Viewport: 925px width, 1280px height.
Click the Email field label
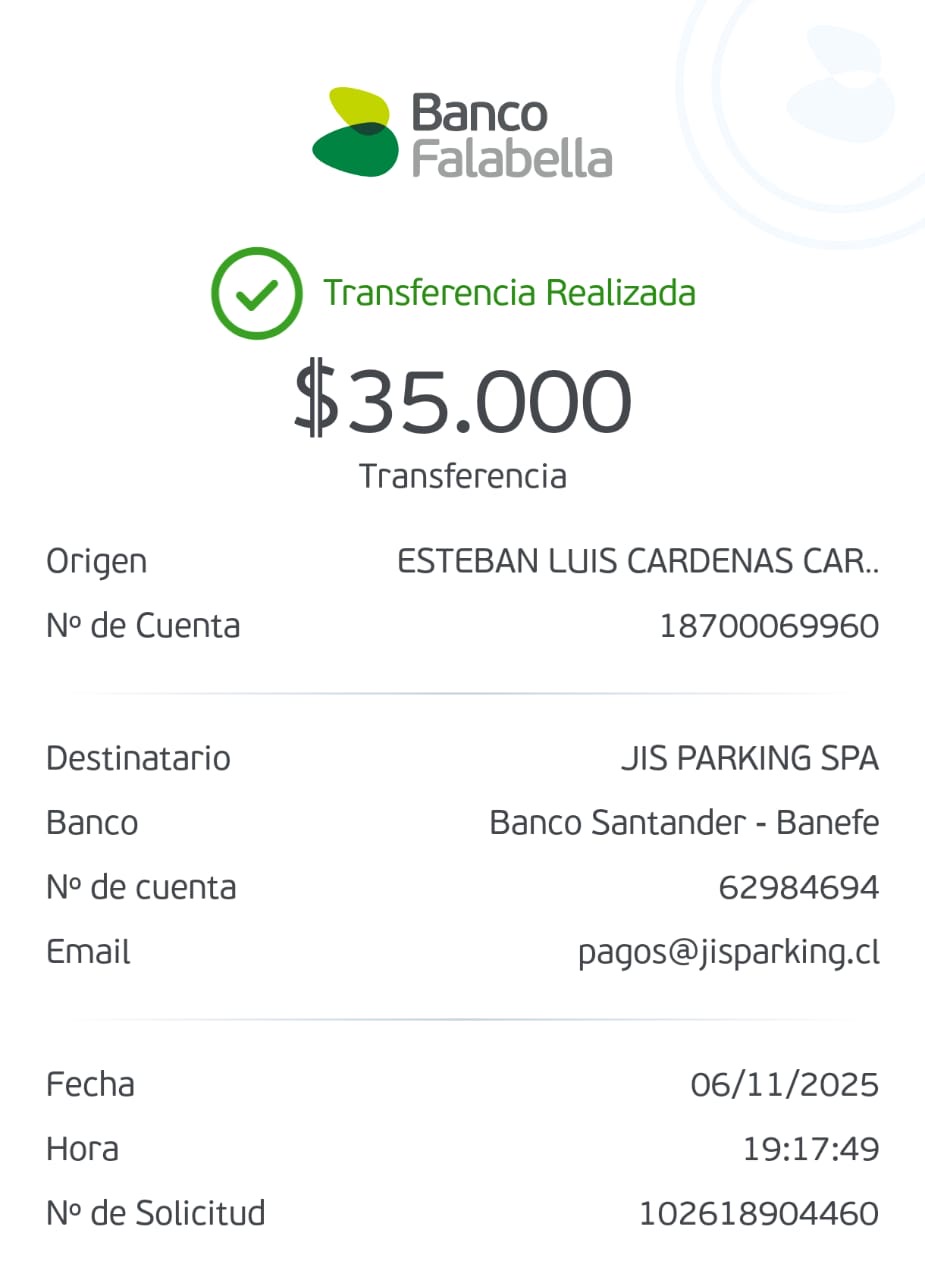point(88,952)
